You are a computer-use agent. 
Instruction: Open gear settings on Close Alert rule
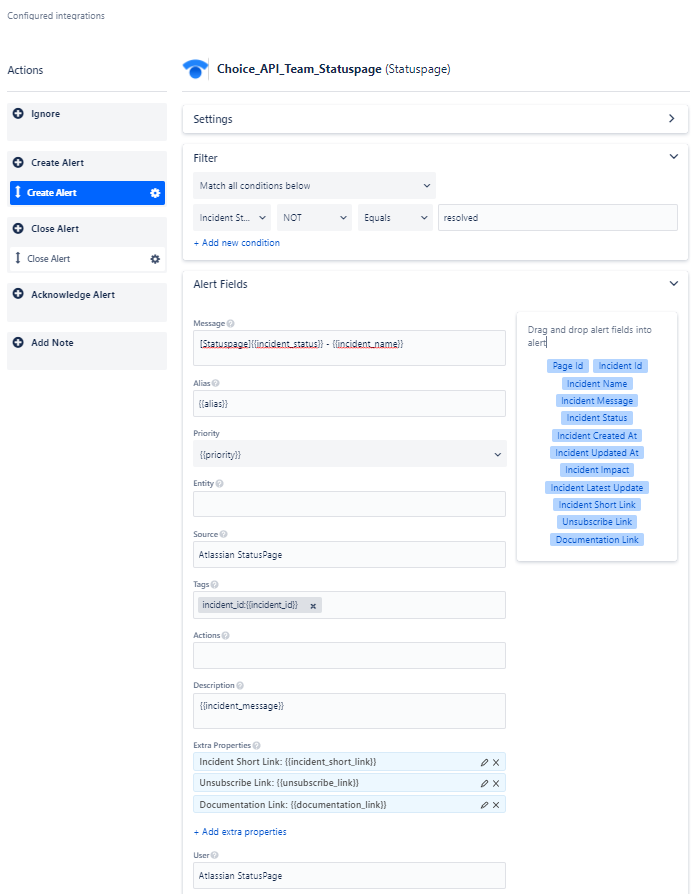(x=155, y=259)
